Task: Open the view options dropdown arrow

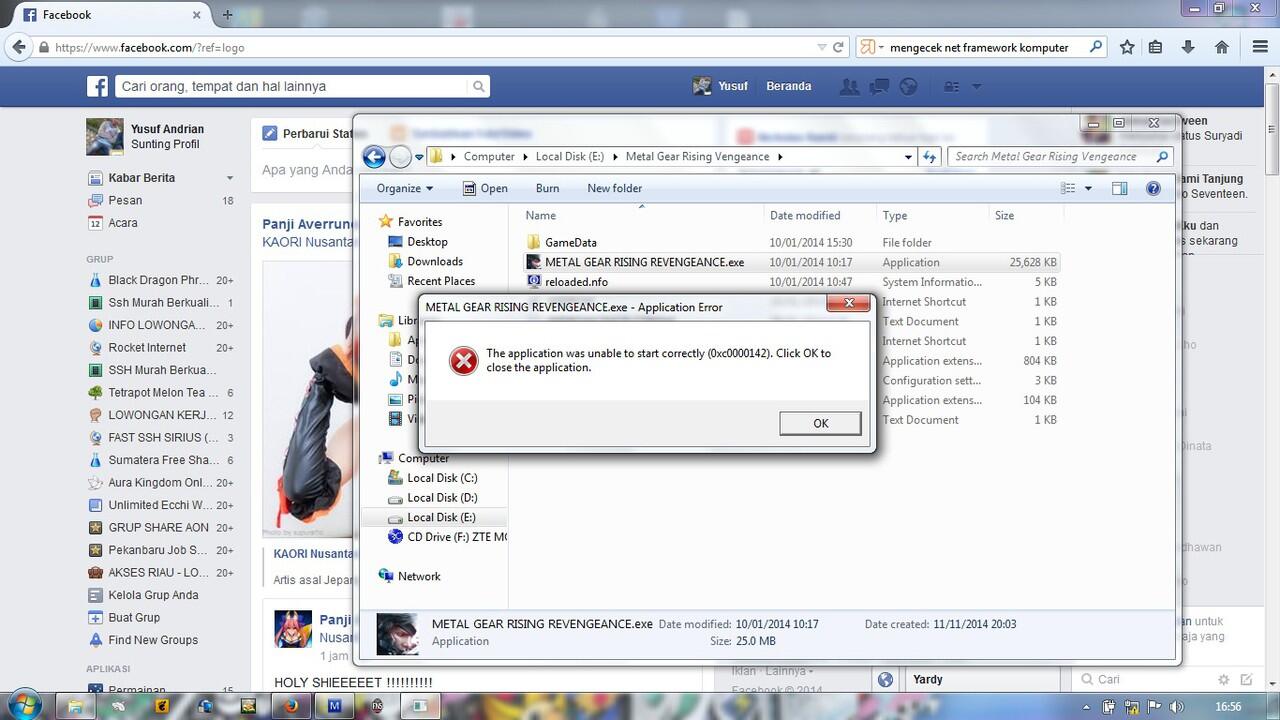Action: 1089,188
